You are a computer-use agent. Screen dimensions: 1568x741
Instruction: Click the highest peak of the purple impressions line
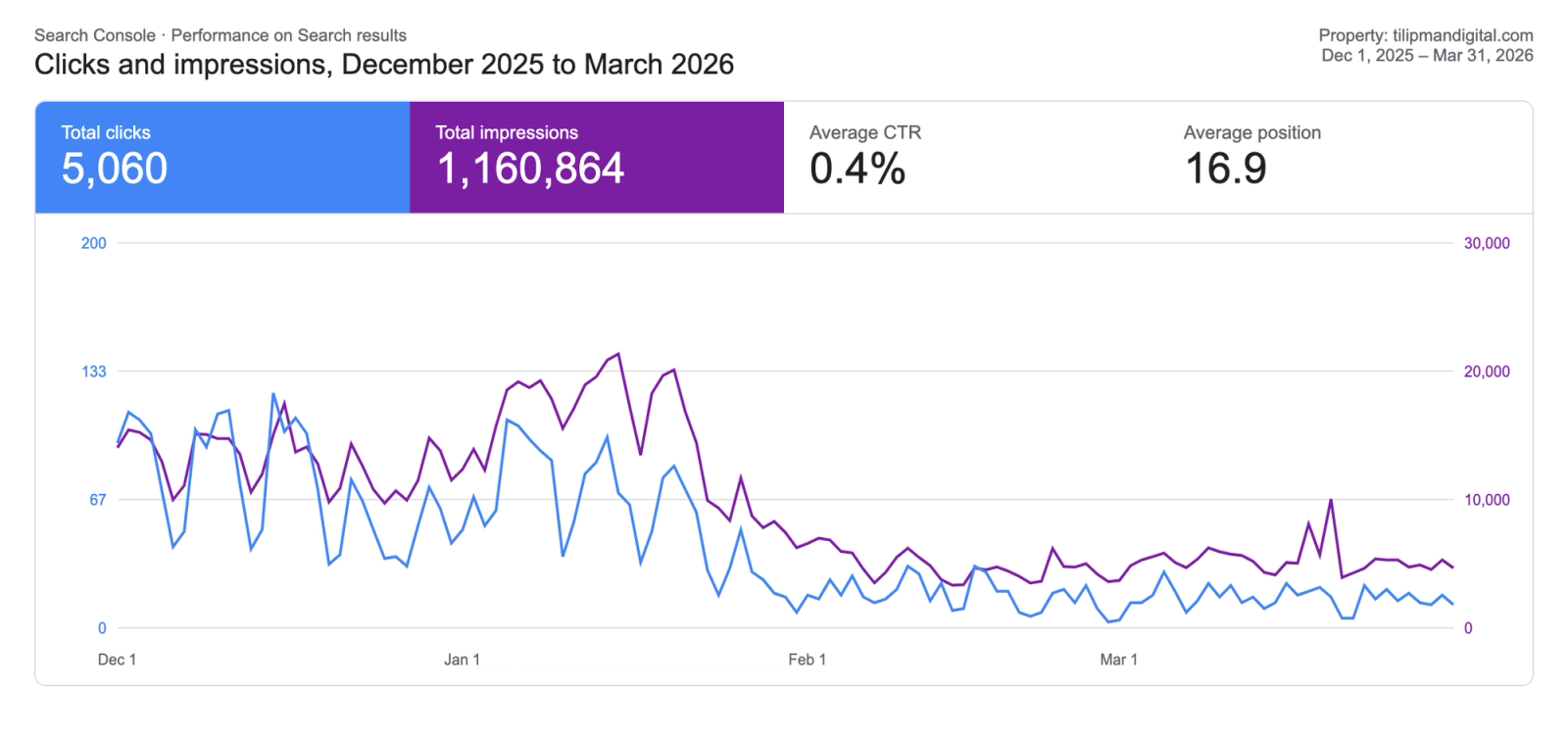point(618,354)
